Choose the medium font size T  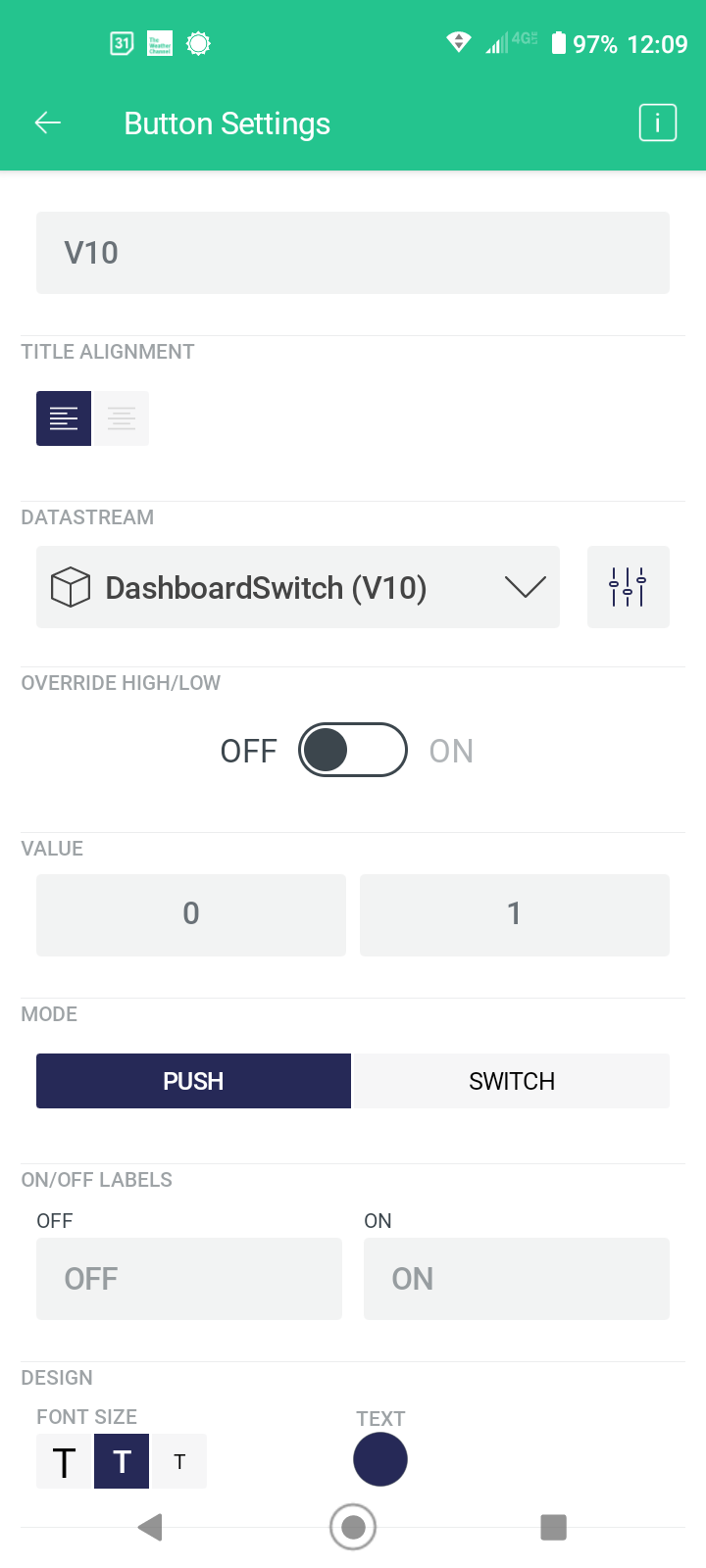(122, 1461)
